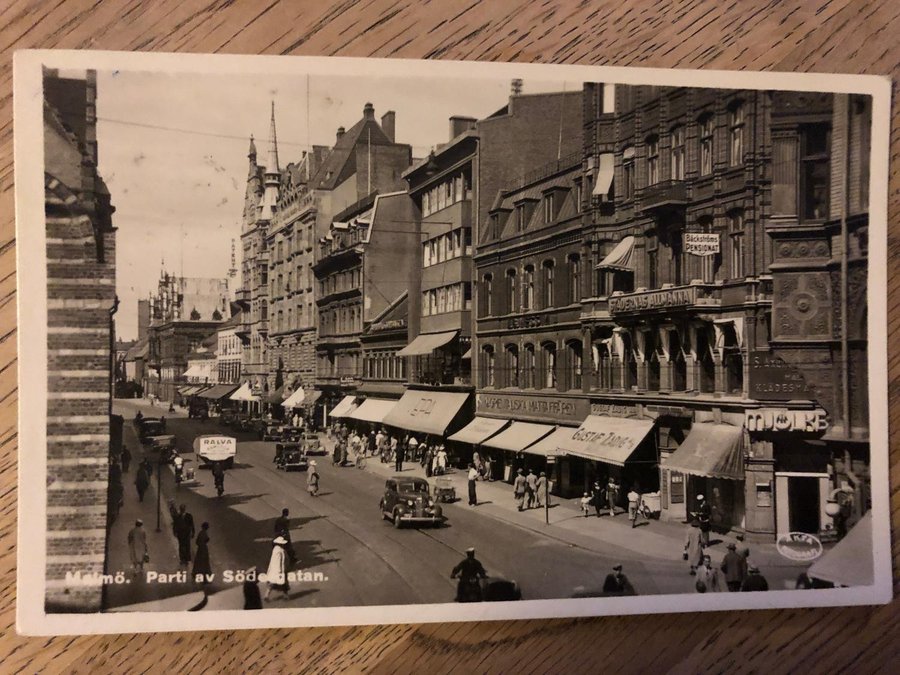The image size is (900, 675).
Task: Click the Bäckströms Pensionat hanging sign
Action: (701, 243)
